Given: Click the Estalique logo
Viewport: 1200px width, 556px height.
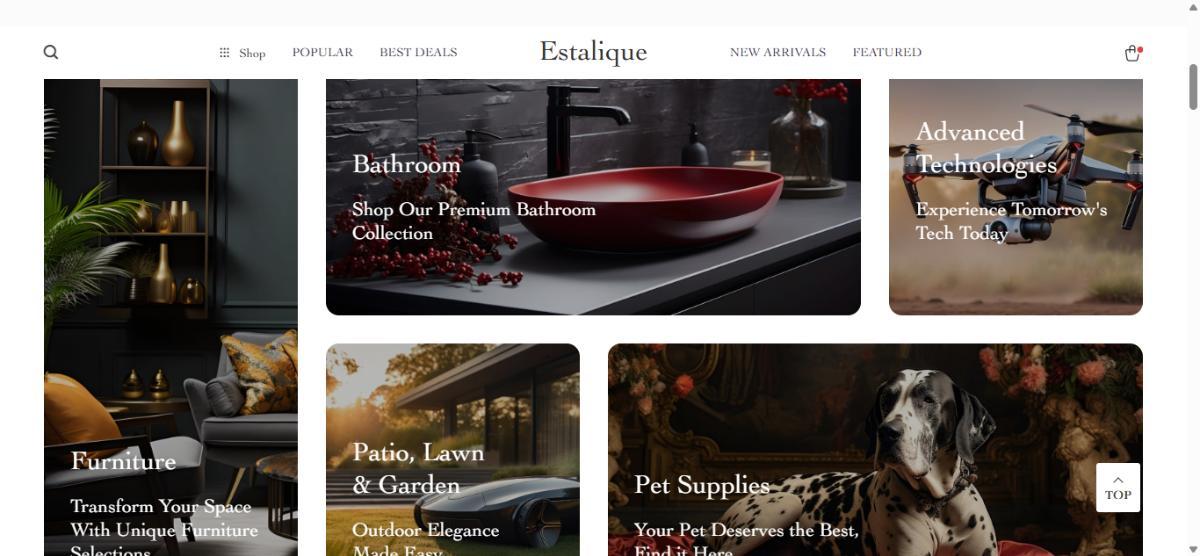Looking at the screenshot, I should [x=593, y=52].
